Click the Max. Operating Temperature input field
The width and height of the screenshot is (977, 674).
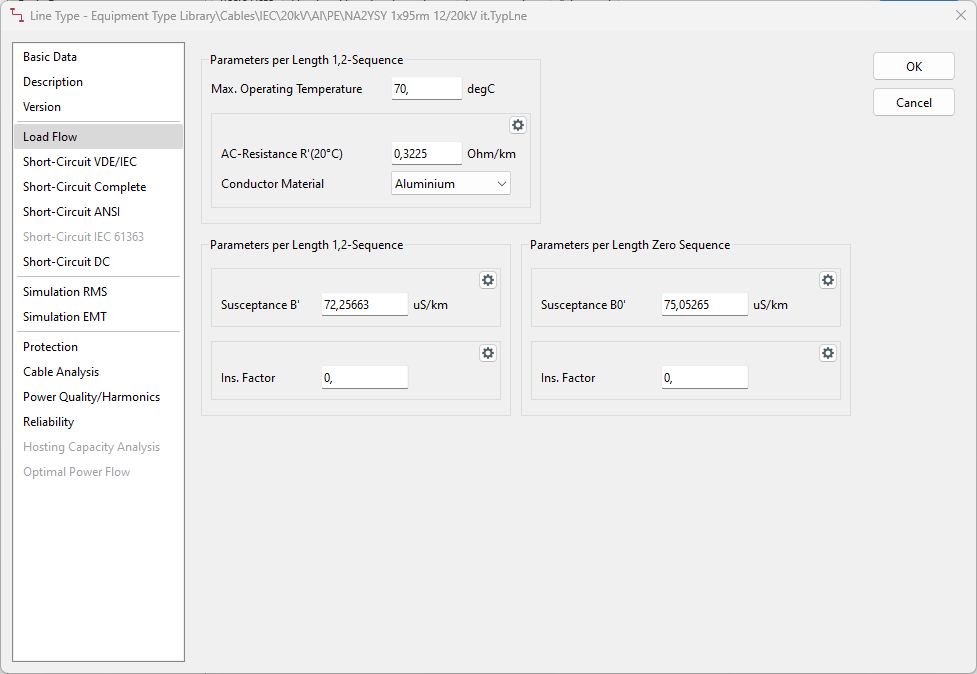click(426, 88)
